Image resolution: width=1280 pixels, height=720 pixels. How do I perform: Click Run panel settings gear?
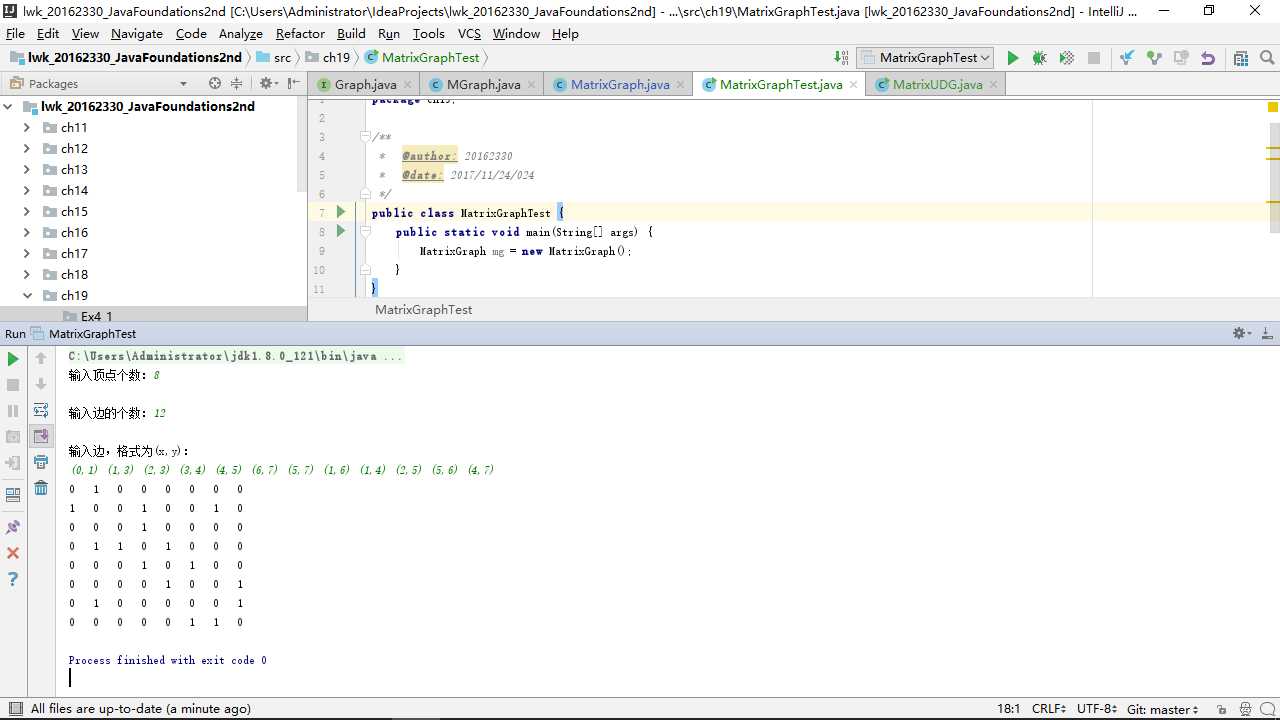[x=1241, y=333]
